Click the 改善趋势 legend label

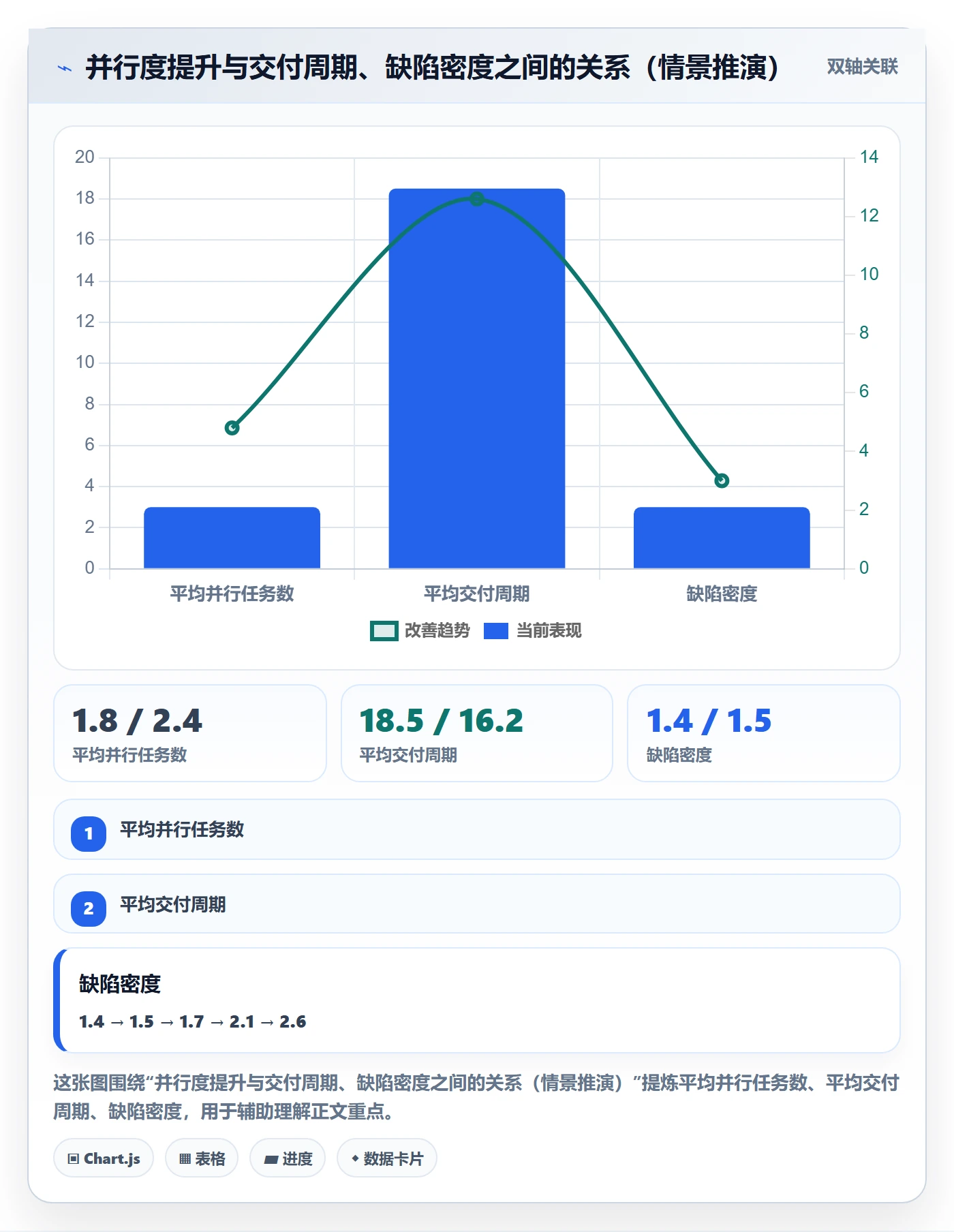[437, 631]
